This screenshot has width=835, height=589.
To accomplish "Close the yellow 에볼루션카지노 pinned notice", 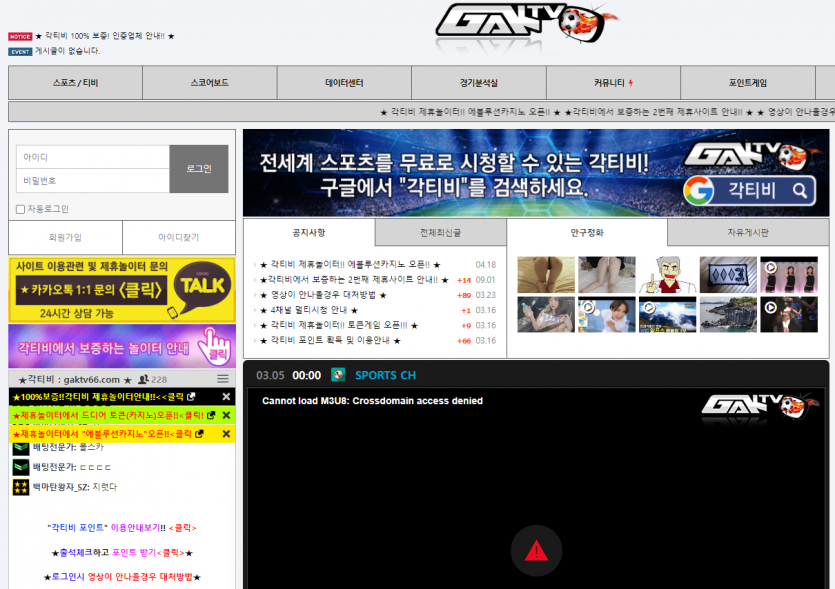I will click(226, 434).
